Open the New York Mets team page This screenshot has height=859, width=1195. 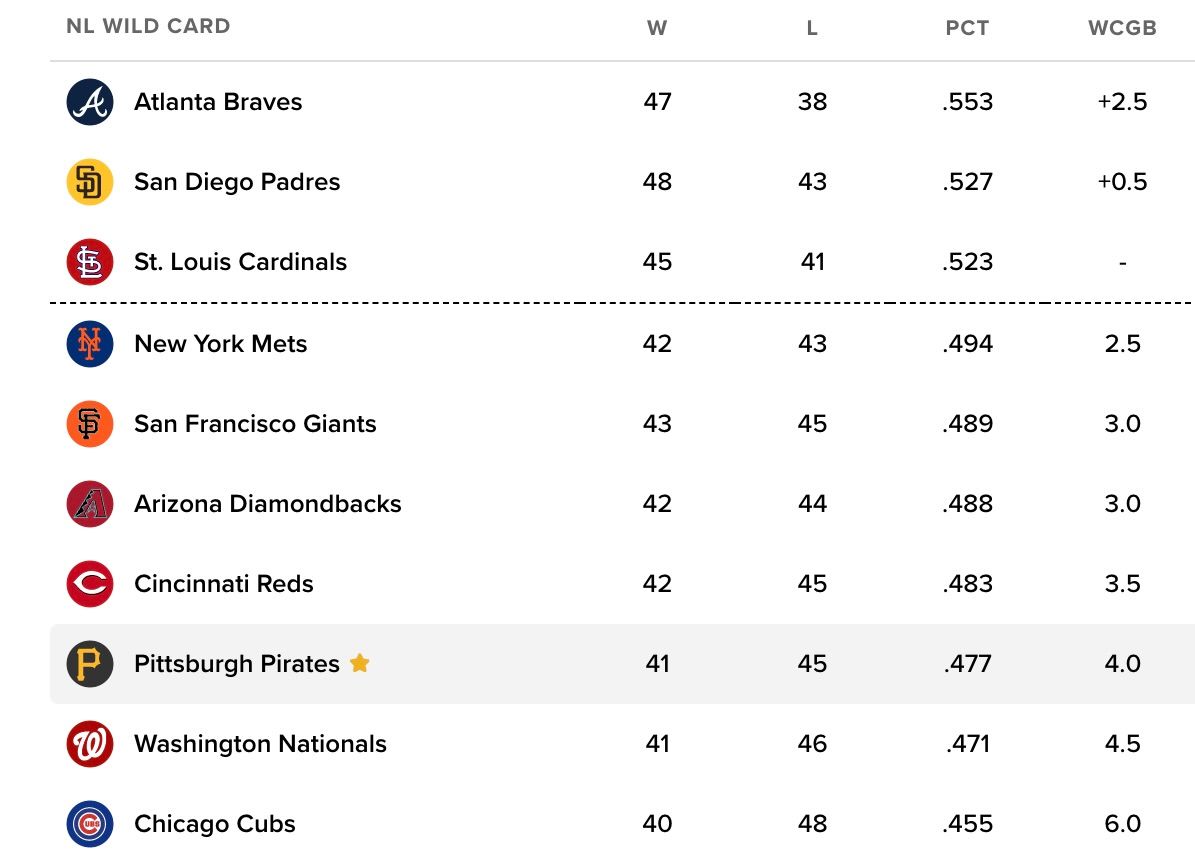pos(221,344)
